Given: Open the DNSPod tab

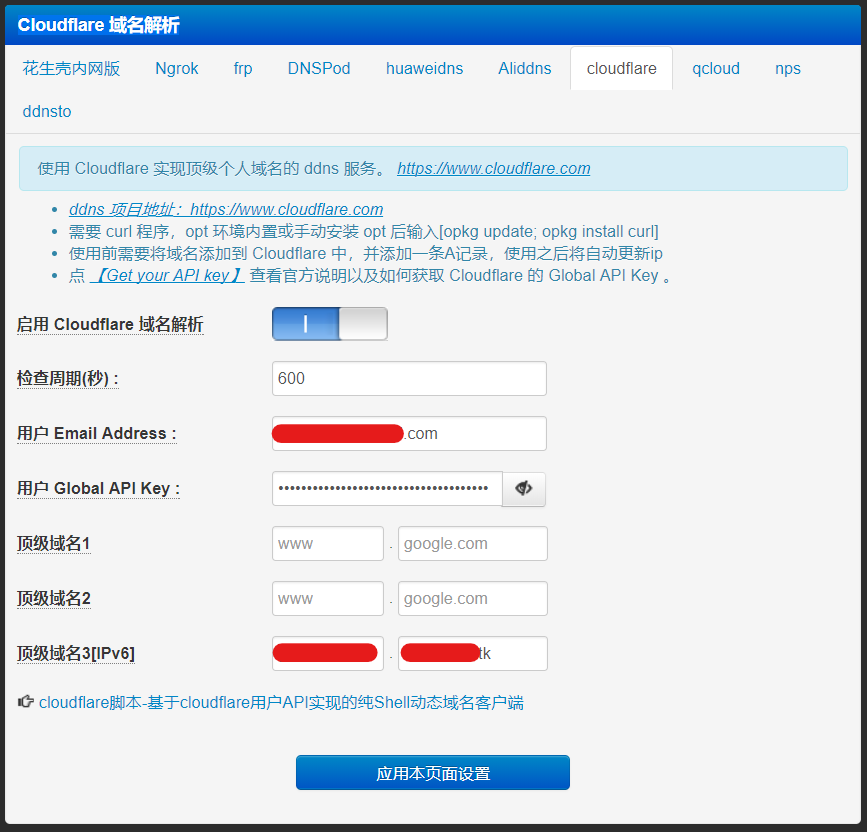Looking at the screenshot, I should (x=319, y=69).
